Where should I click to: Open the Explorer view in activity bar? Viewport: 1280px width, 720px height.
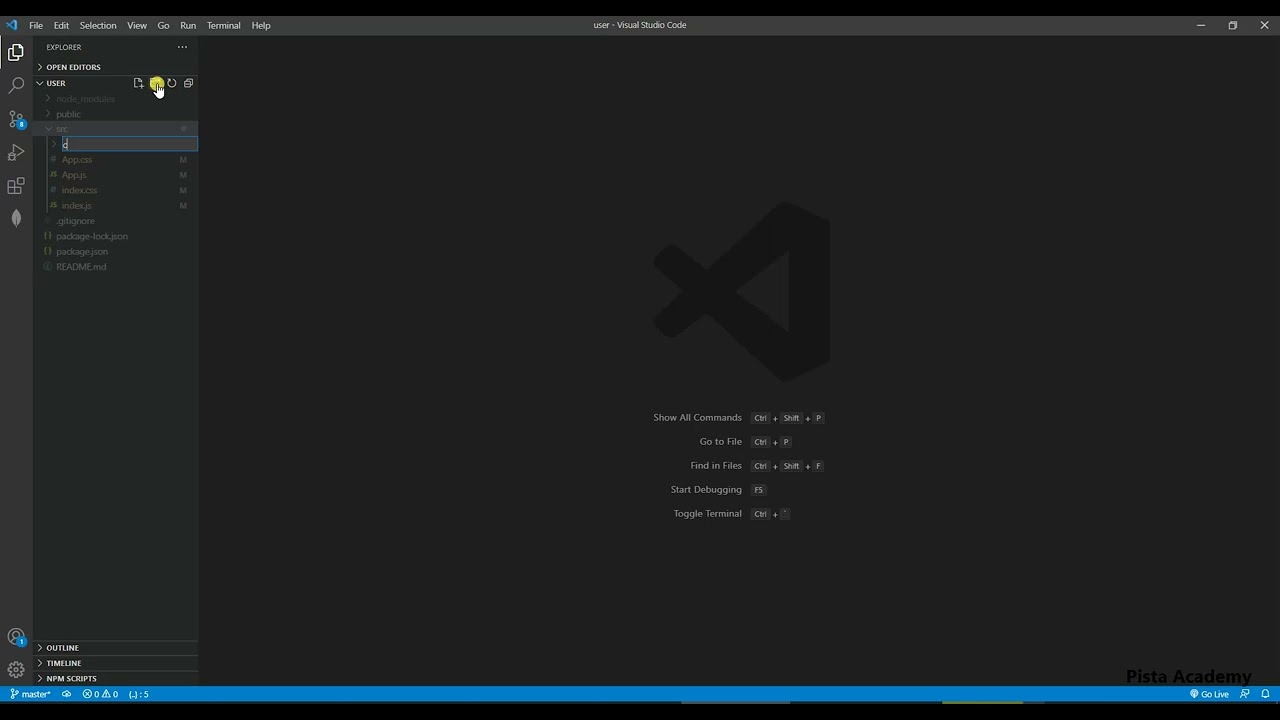(16, 53)
